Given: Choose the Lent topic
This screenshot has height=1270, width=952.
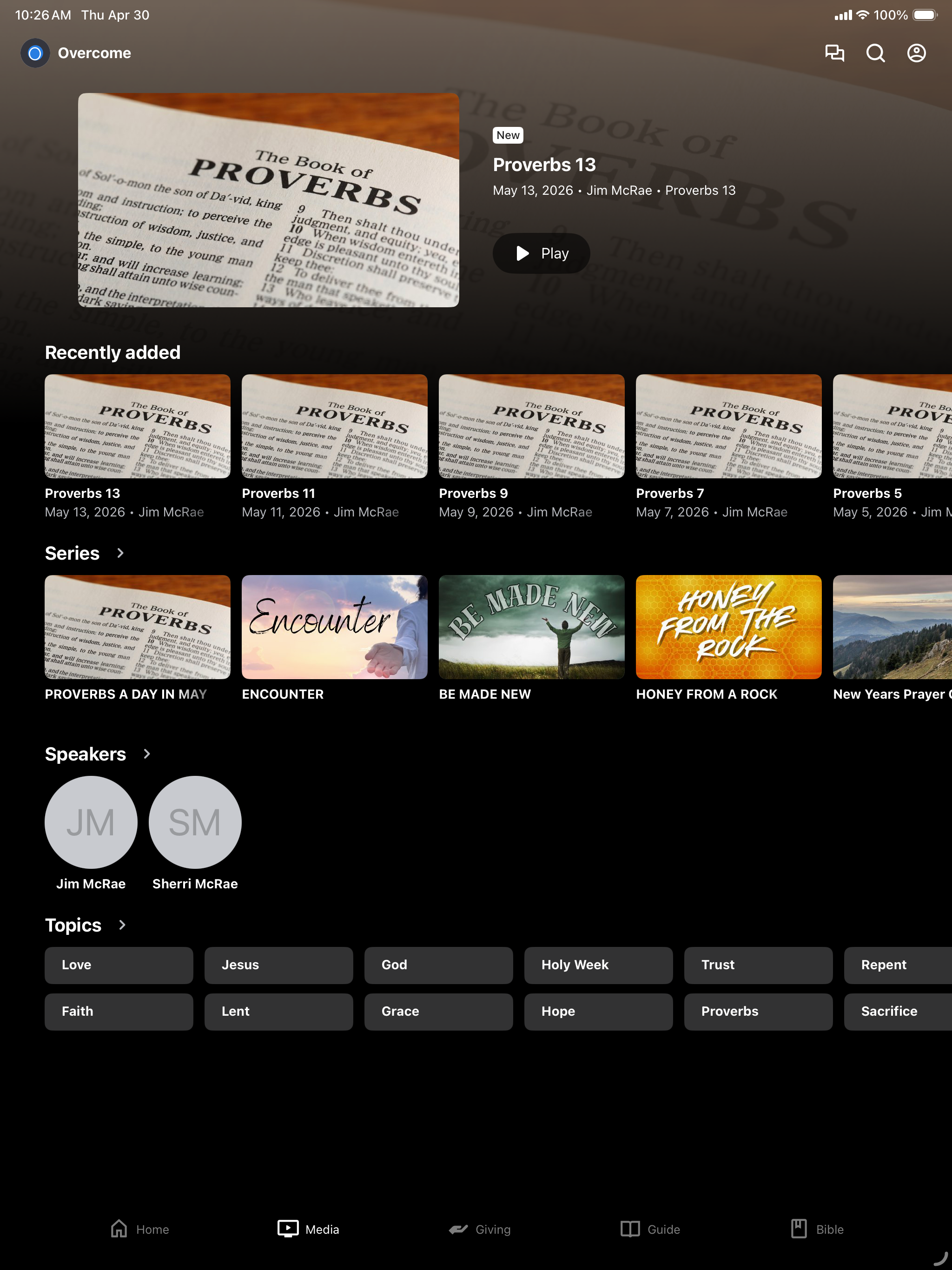Looking at the screenshot, I should coord(278,1012).
